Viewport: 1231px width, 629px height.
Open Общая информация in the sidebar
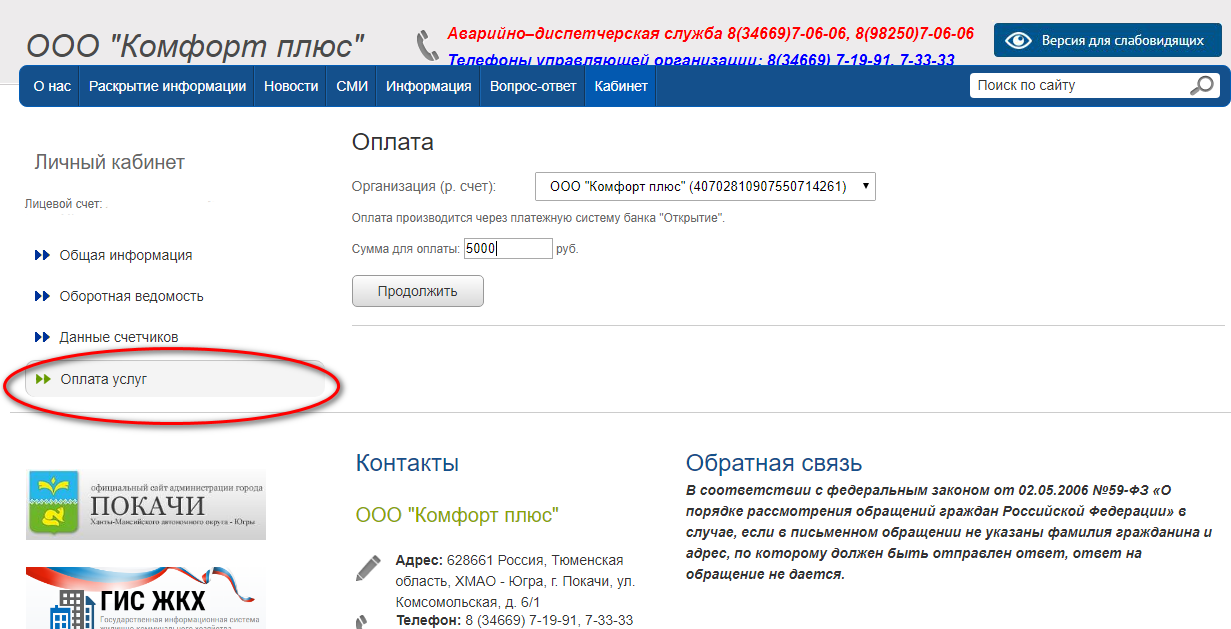pos(126,255)
